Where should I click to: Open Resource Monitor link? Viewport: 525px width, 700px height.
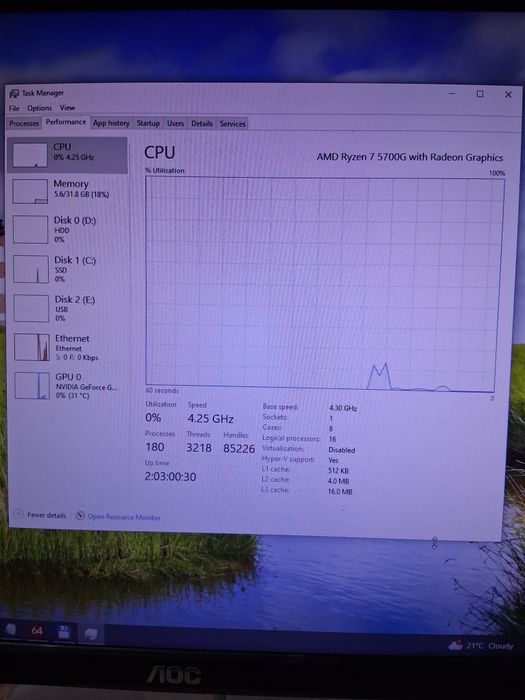click(124, 517)
